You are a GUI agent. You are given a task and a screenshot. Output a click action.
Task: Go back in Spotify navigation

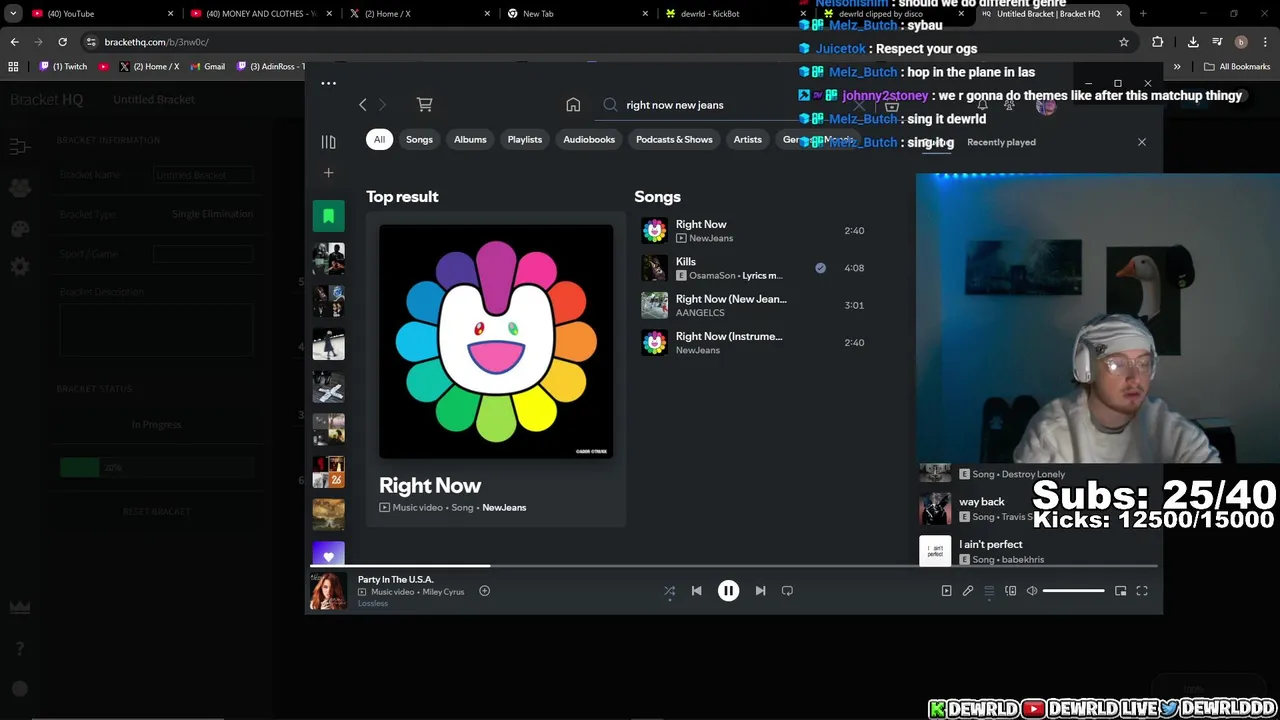pyautogui.click(x=362, y=105)
